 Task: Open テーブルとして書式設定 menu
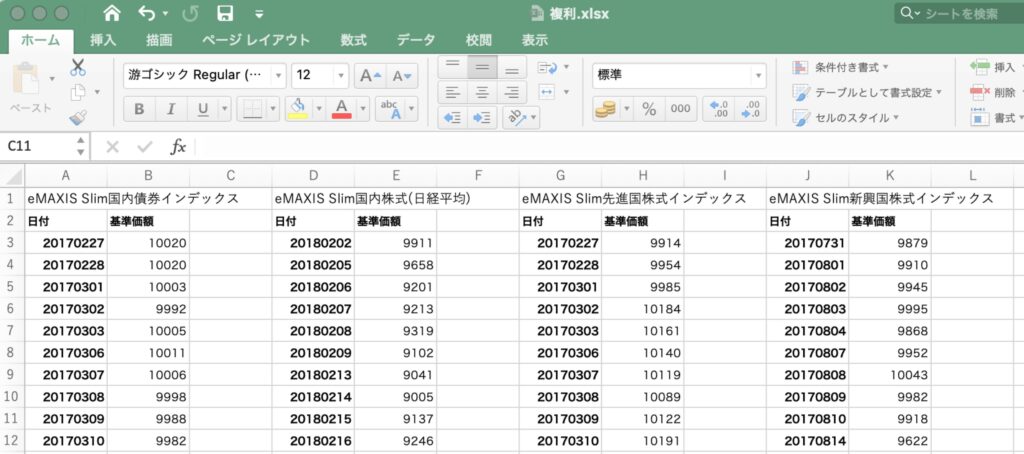click(x=867, y=92)
